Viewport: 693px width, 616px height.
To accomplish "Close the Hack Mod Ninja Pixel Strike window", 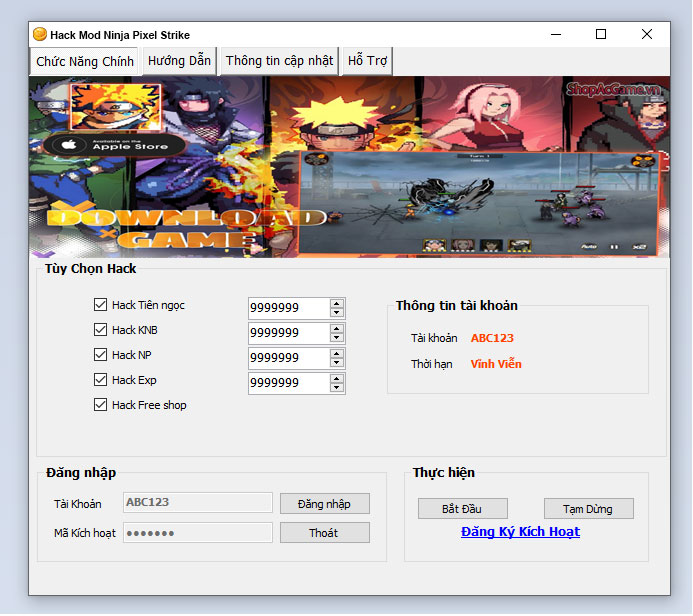I will point(647,34).
